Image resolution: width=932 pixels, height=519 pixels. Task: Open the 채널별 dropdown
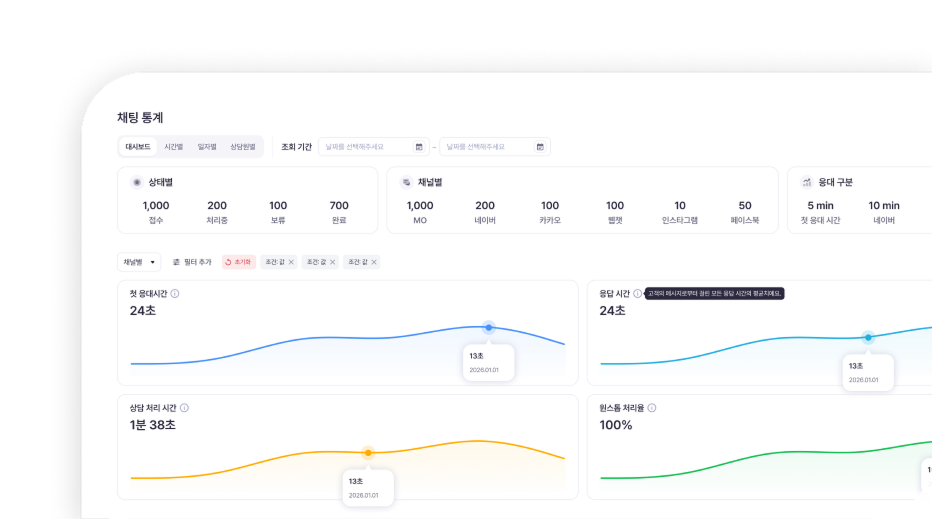pos(139,262)
